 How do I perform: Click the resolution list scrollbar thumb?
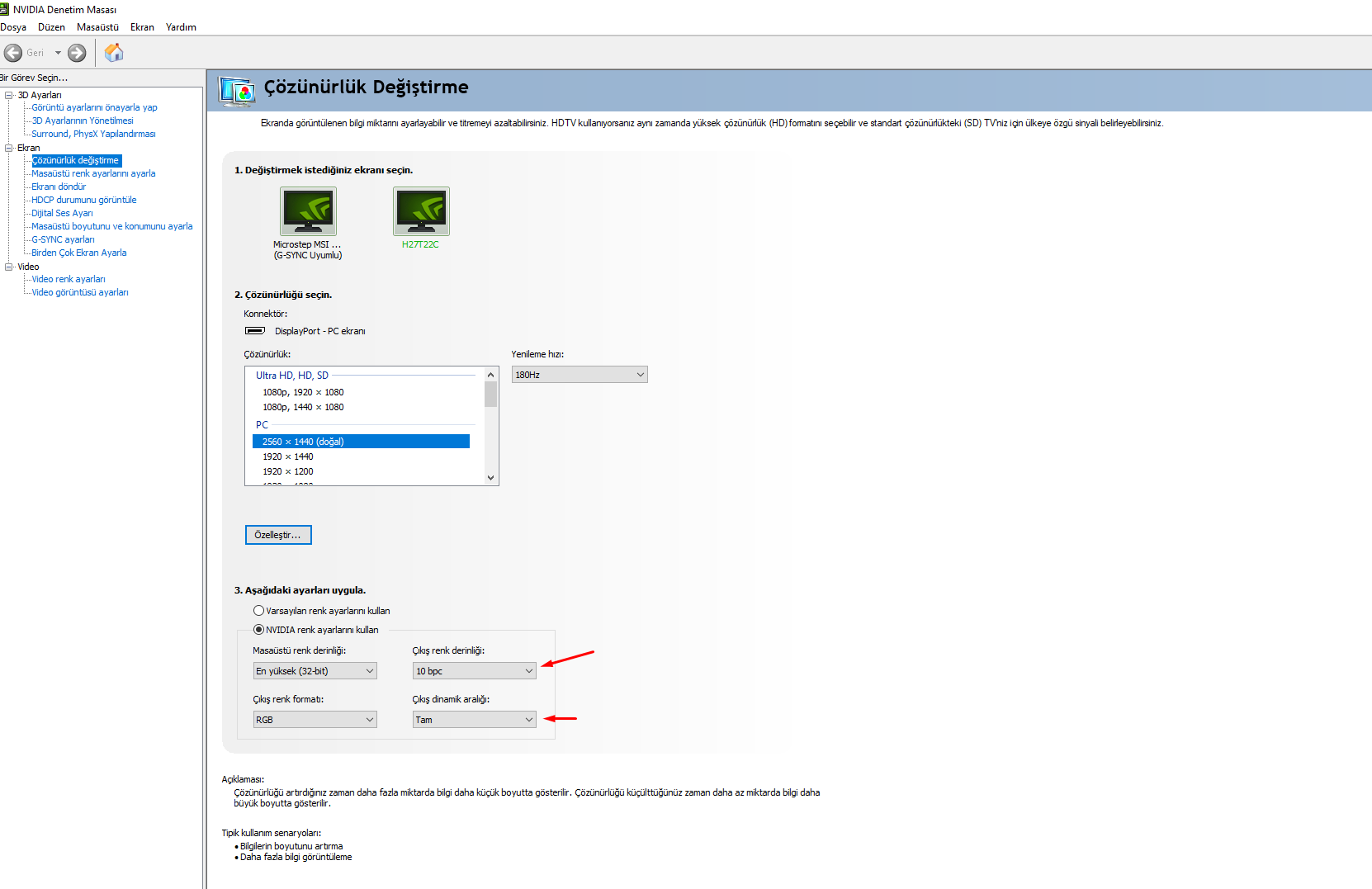tap(491, 395)
